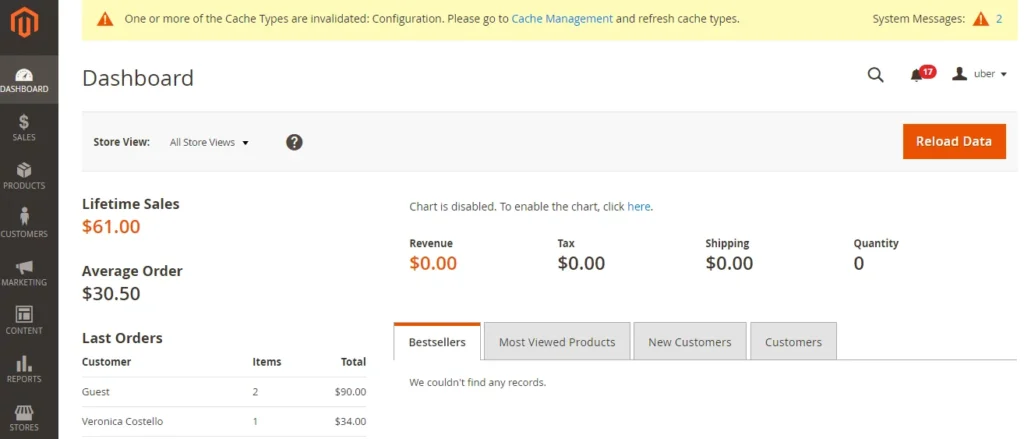Open the Marketing sidebar menu
This screenshot has height=439, width=1024.
pos(25,273)
